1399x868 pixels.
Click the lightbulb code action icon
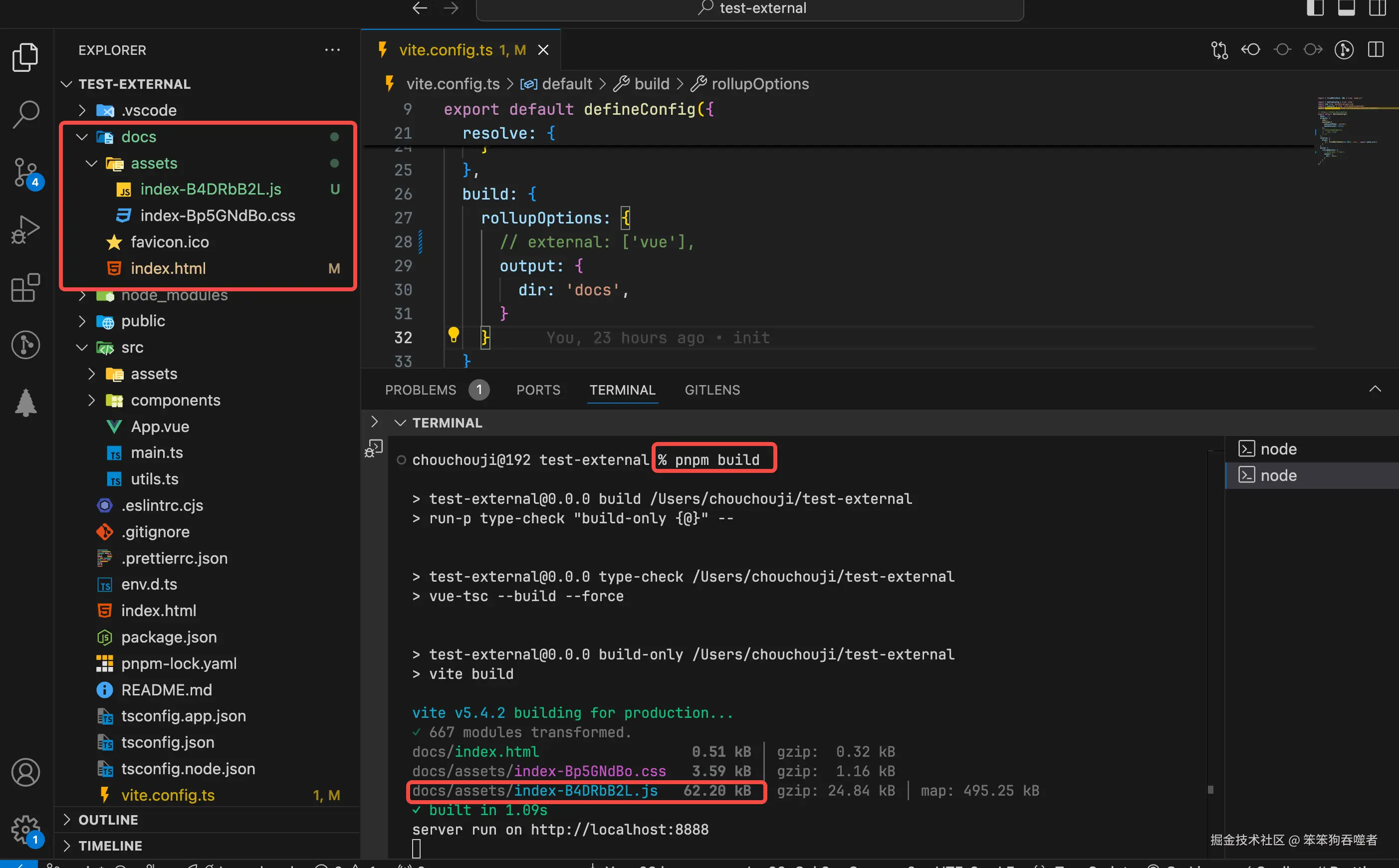pyautogui.click(x=453, y=335)
